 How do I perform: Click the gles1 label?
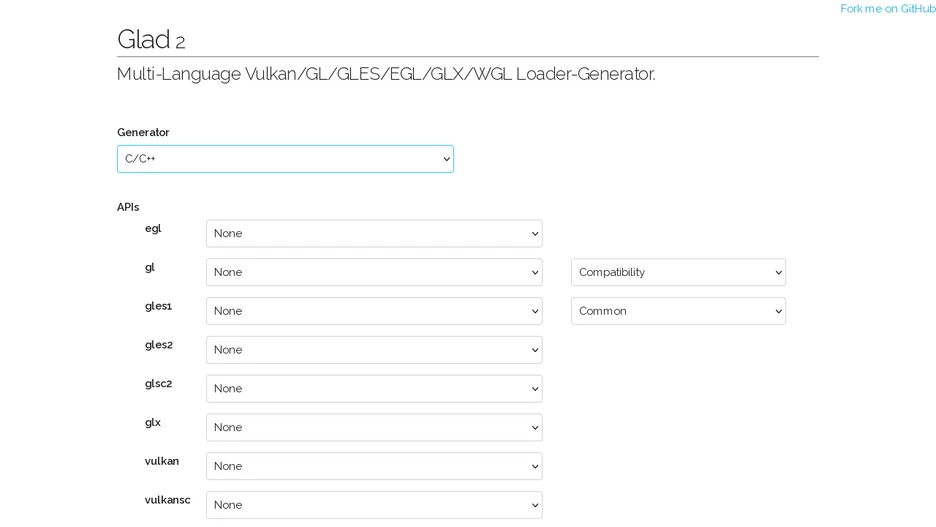point(158,306)
